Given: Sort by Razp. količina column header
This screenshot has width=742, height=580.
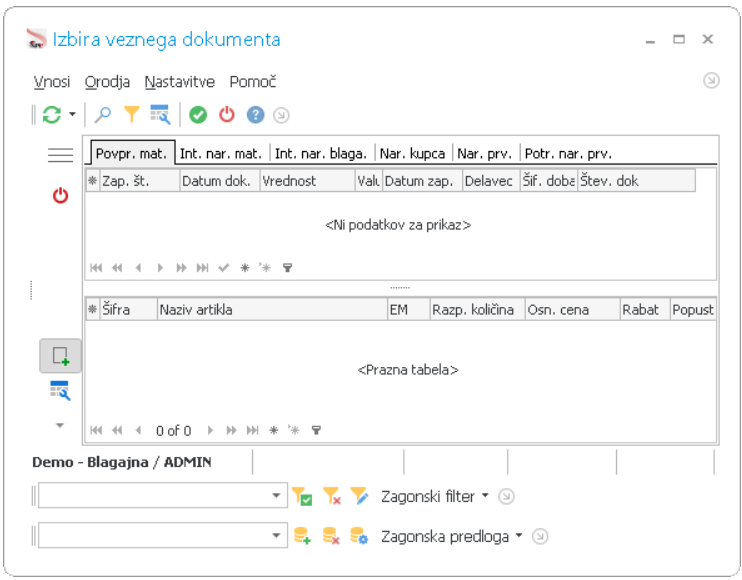Looking at the screenshot, I should click(x=477, y=309).
